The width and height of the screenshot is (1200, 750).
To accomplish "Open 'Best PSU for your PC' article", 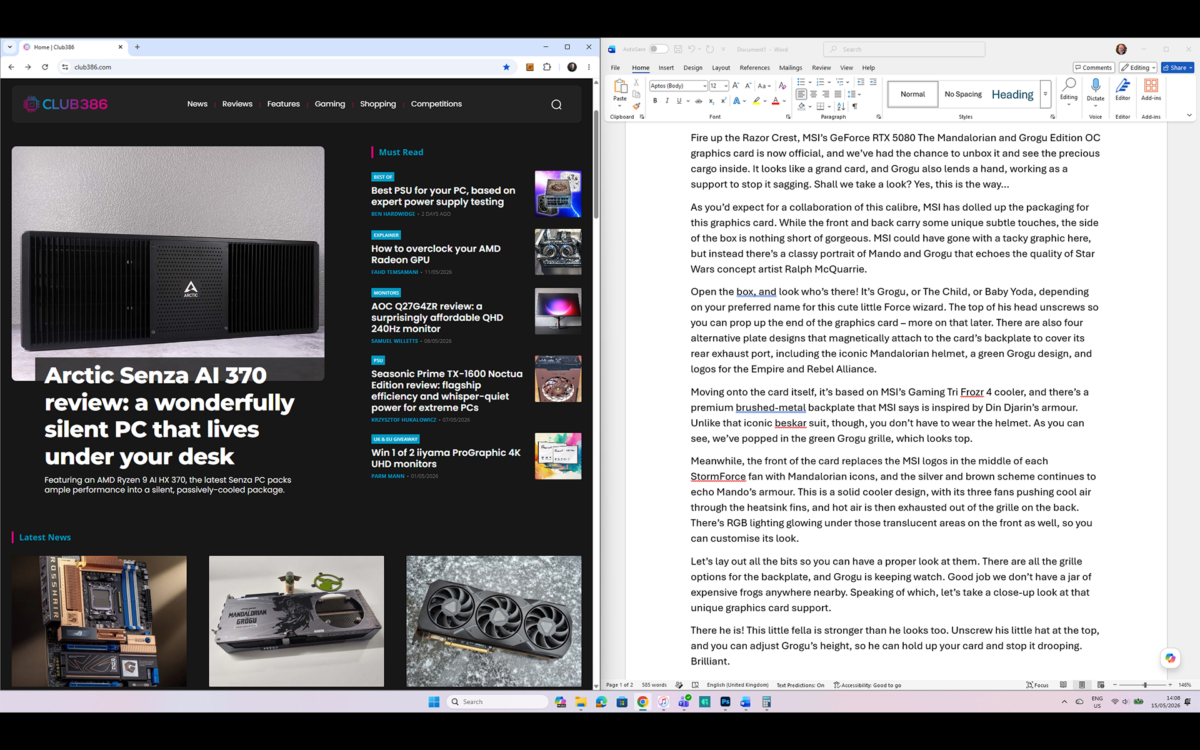I will tap(443, 196).
